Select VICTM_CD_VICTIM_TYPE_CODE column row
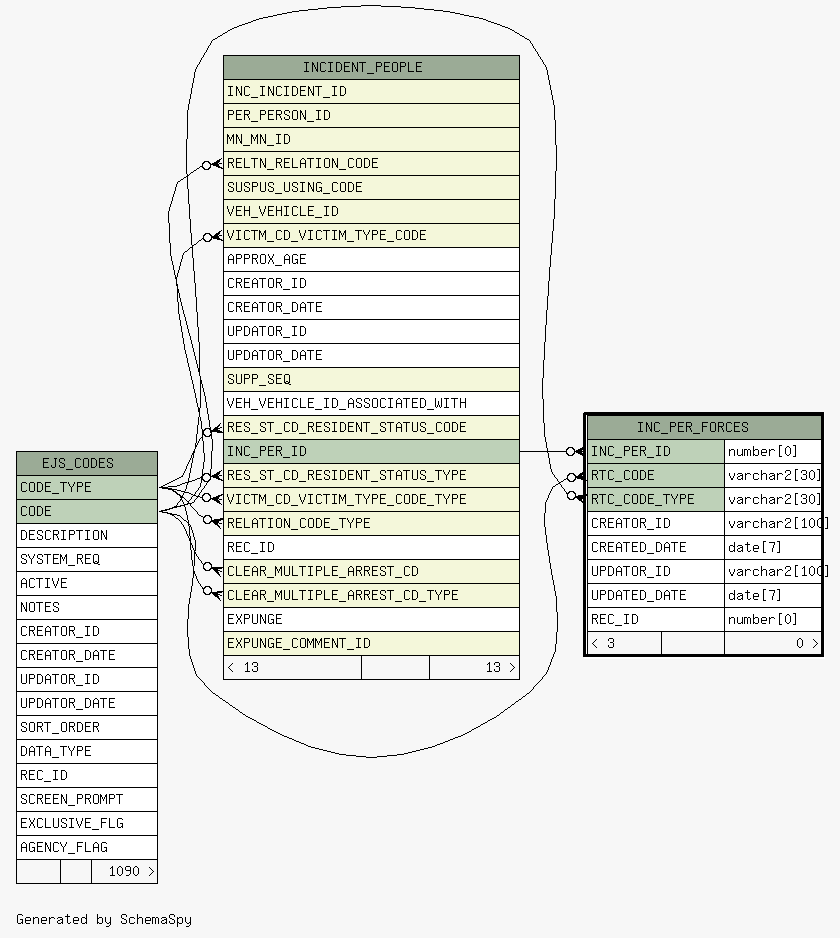840x938 pixels. pyautogui.click(x=371, y=235)
